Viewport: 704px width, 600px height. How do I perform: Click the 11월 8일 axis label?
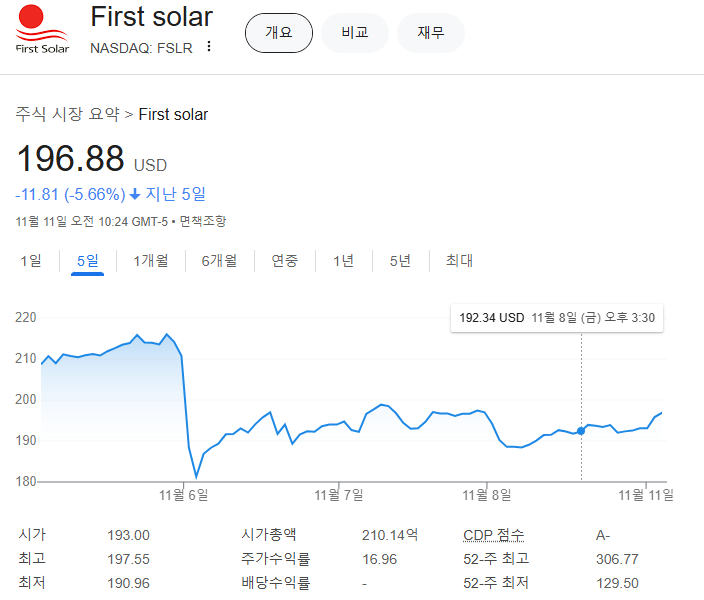click(487, 495)
